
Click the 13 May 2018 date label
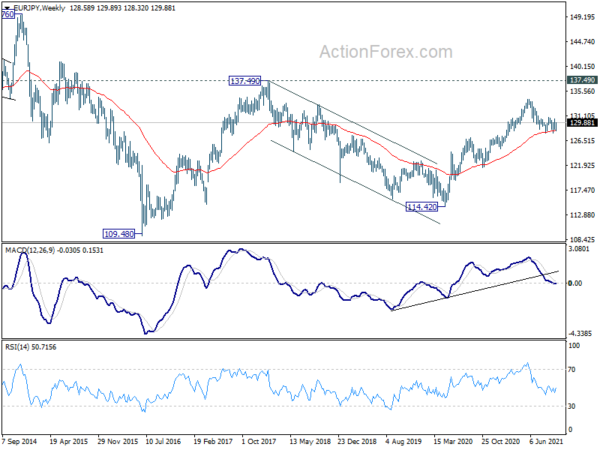pos(309,441)
